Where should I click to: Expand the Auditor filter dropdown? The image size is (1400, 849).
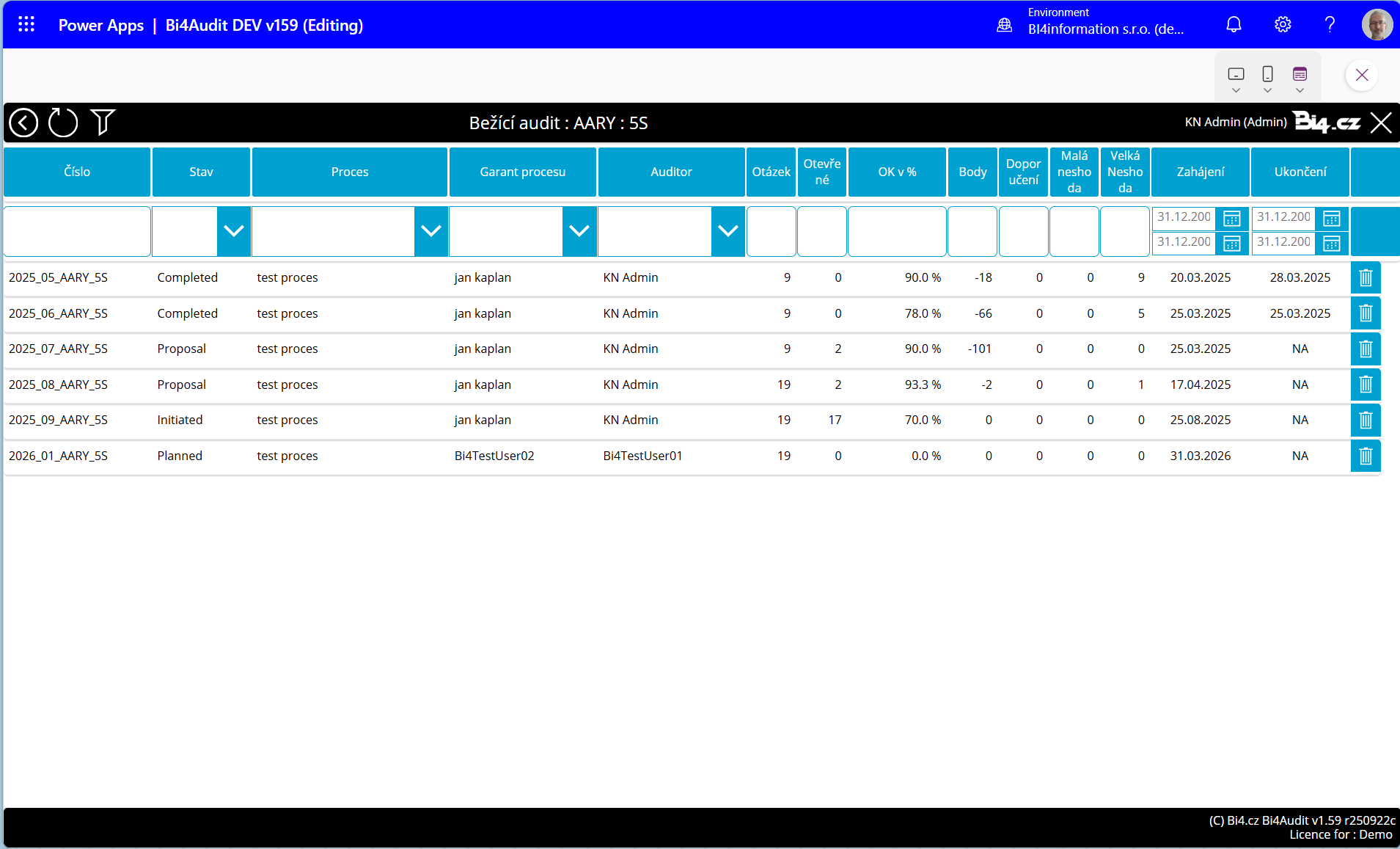coord(728,231)
